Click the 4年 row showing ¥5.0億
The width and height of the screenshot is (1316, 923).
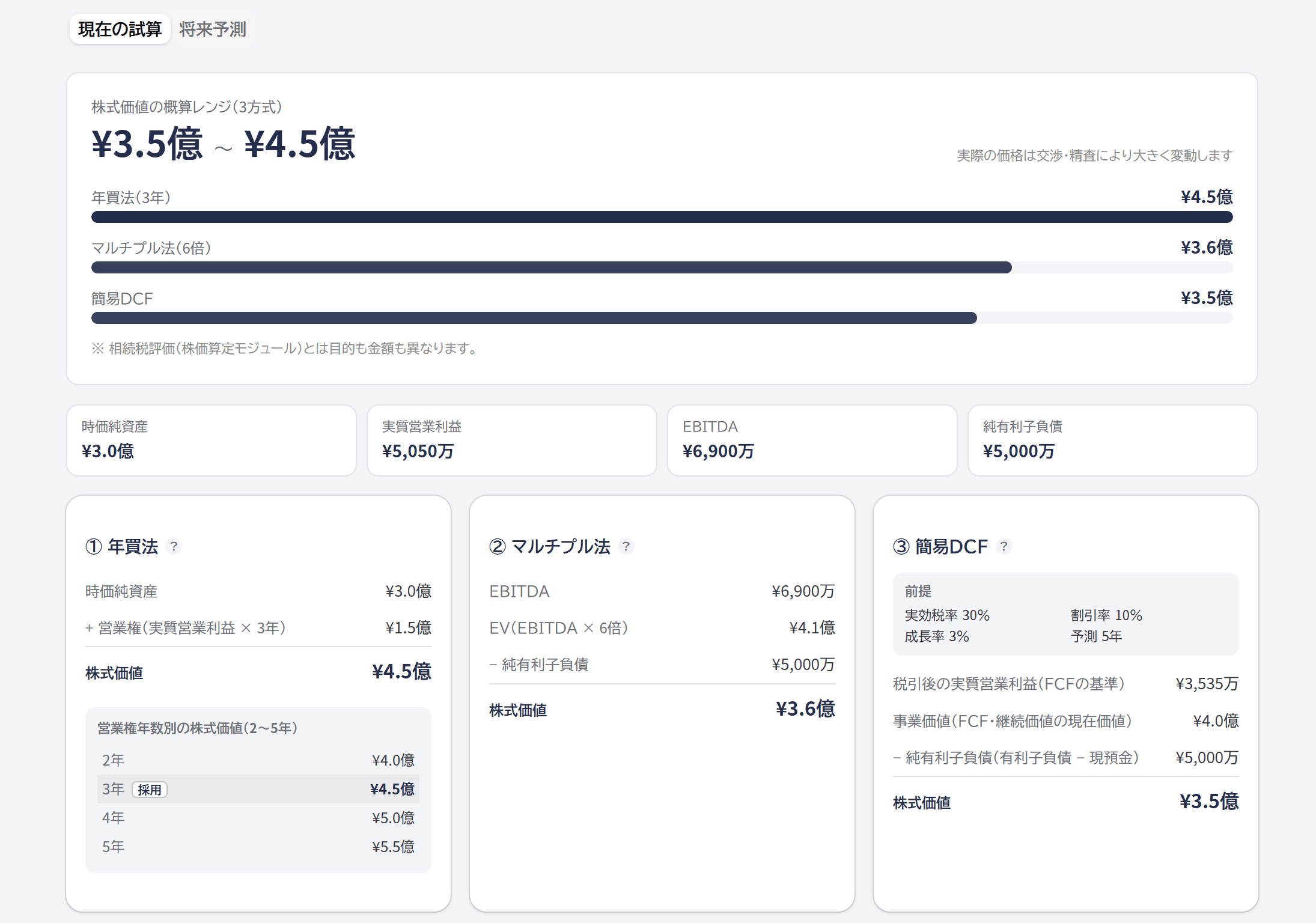point(258,818)
